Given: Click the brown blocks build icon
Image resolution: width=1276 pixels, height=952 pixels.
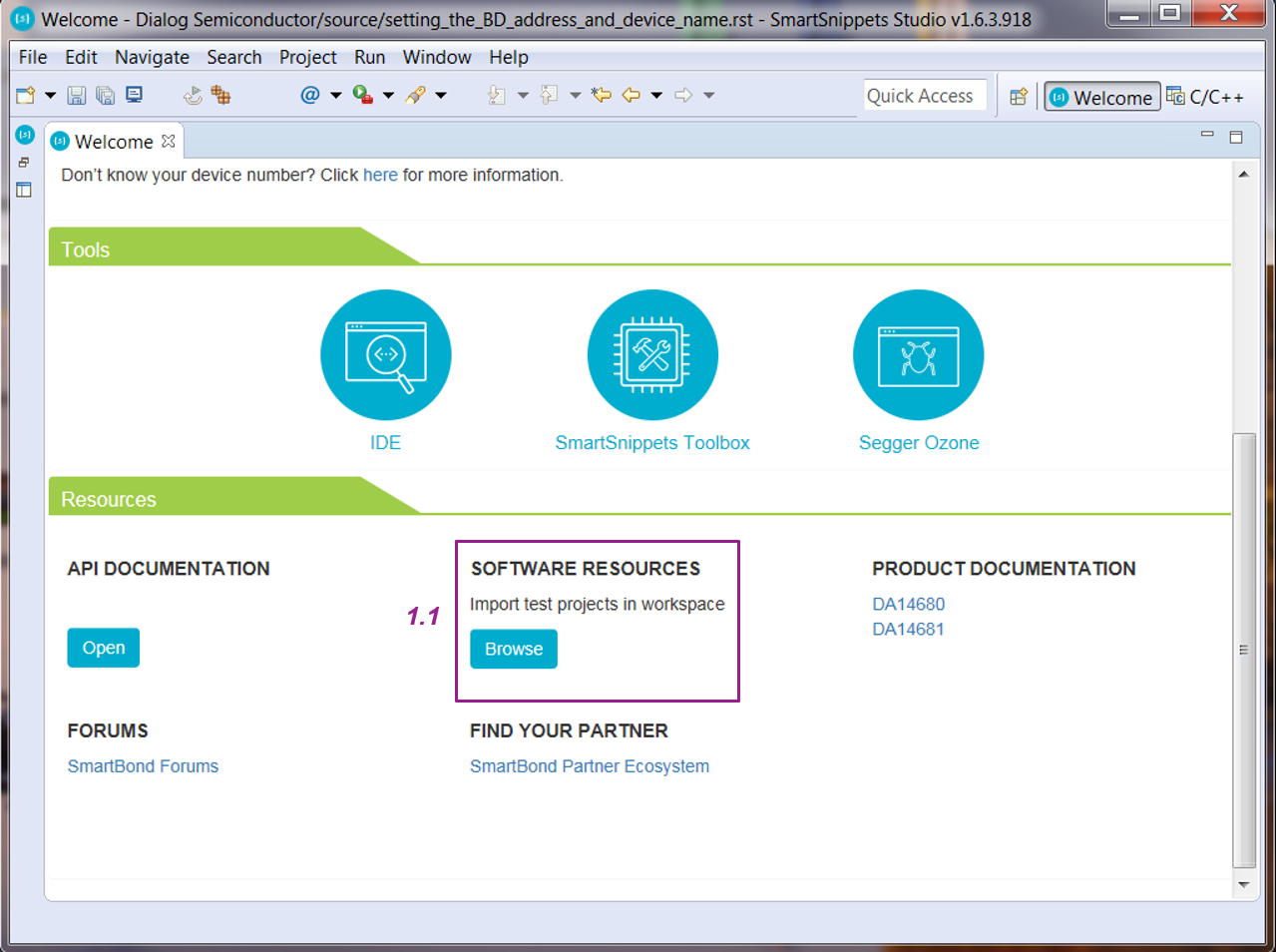Looking at the screenshot, I should 220,96.
